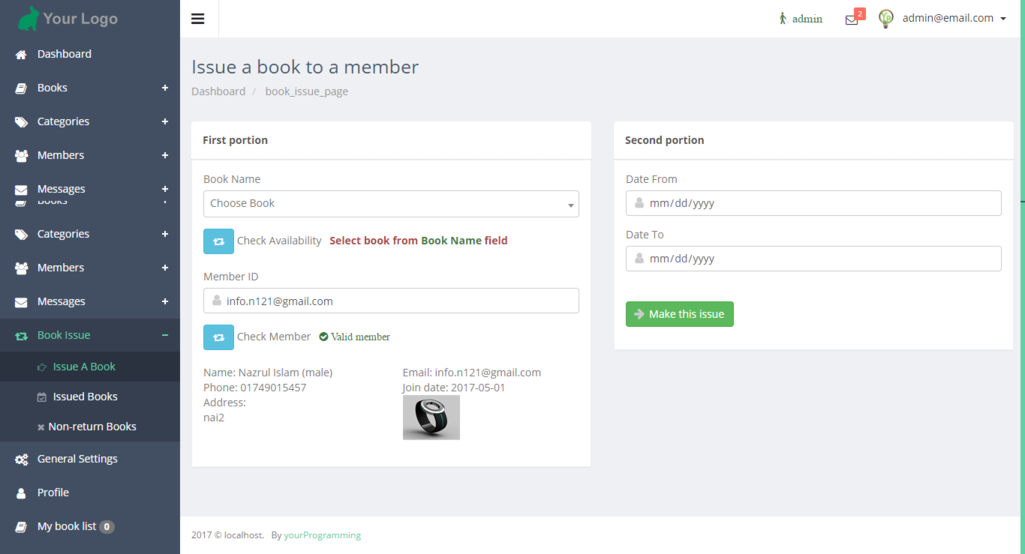This screenshot has width=1025, height=554.
Task: Click the refresh icon beside Check Availability
Action: [218, 241]
